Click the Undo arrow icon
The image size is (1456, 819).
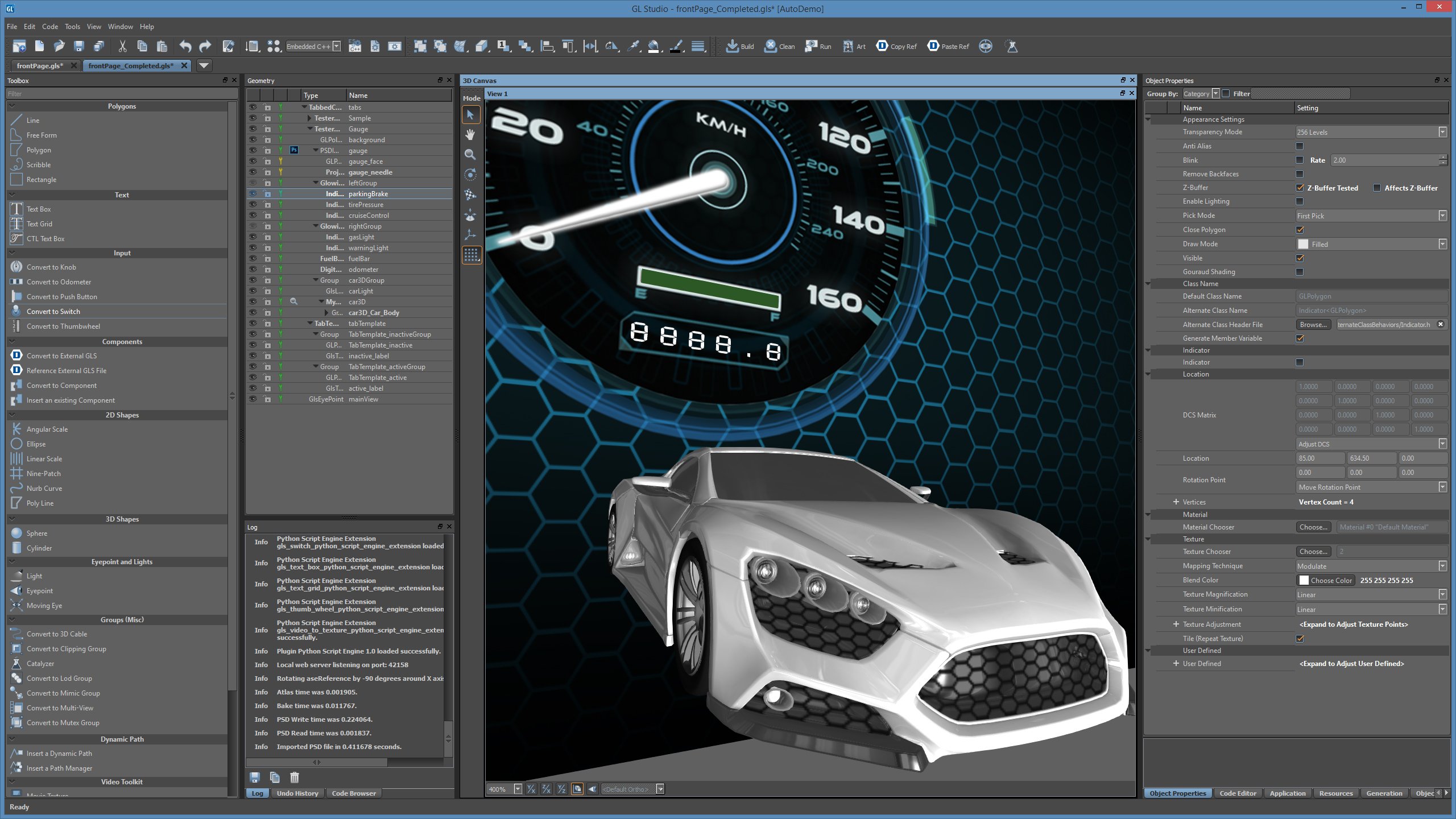pos(185,46)
